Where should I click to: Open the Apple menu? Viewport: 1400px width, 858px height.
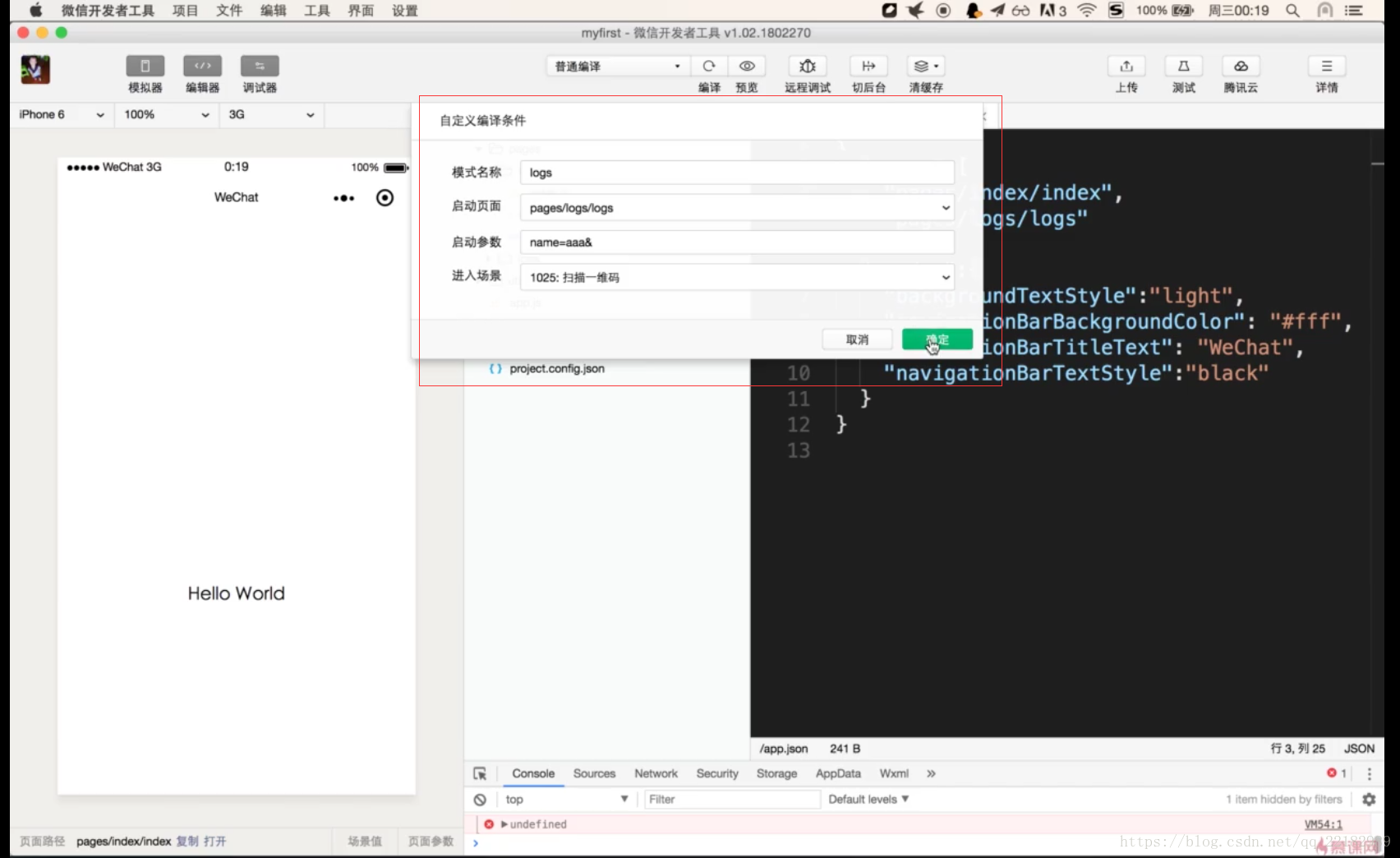coord(35,11)
